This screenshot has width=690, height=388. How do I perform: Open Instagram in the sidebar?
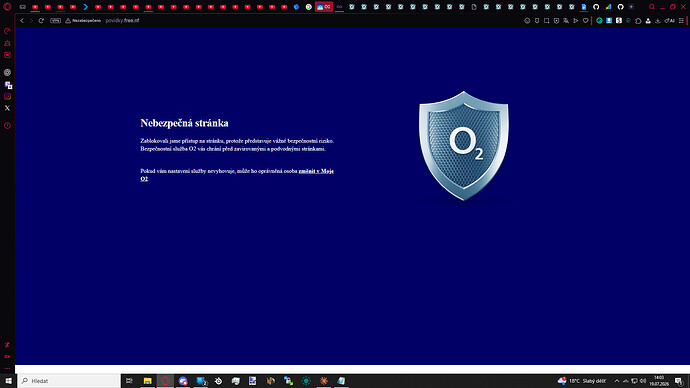[7, 96]
